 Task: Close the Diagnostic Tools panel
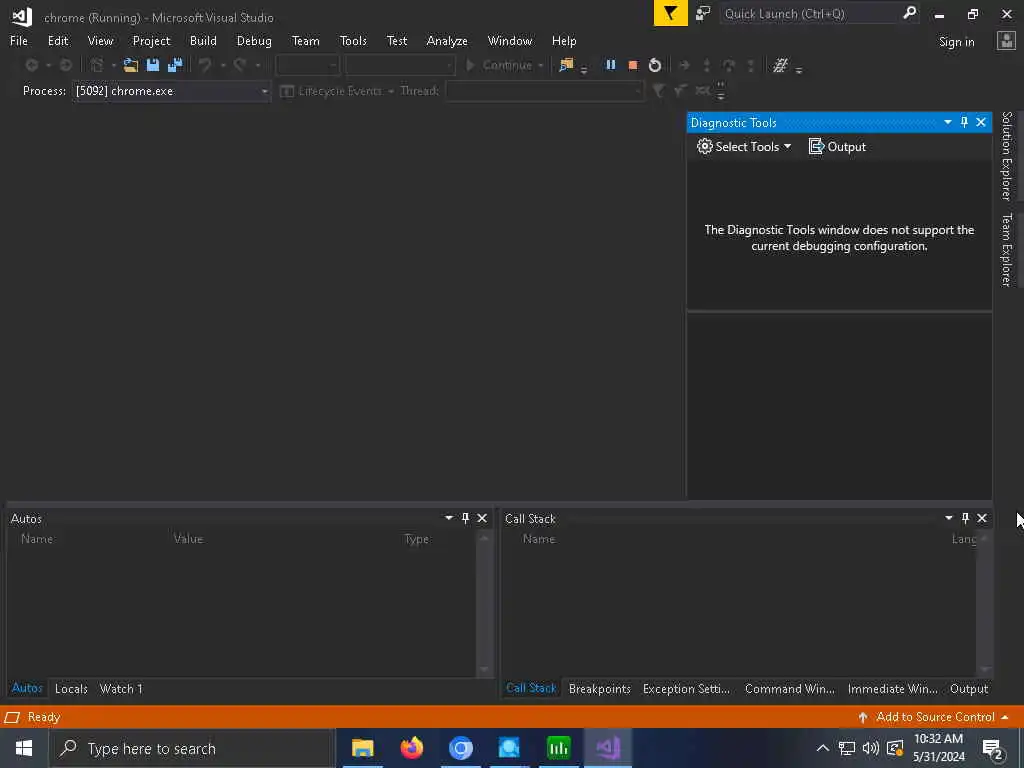coord(981,122)
